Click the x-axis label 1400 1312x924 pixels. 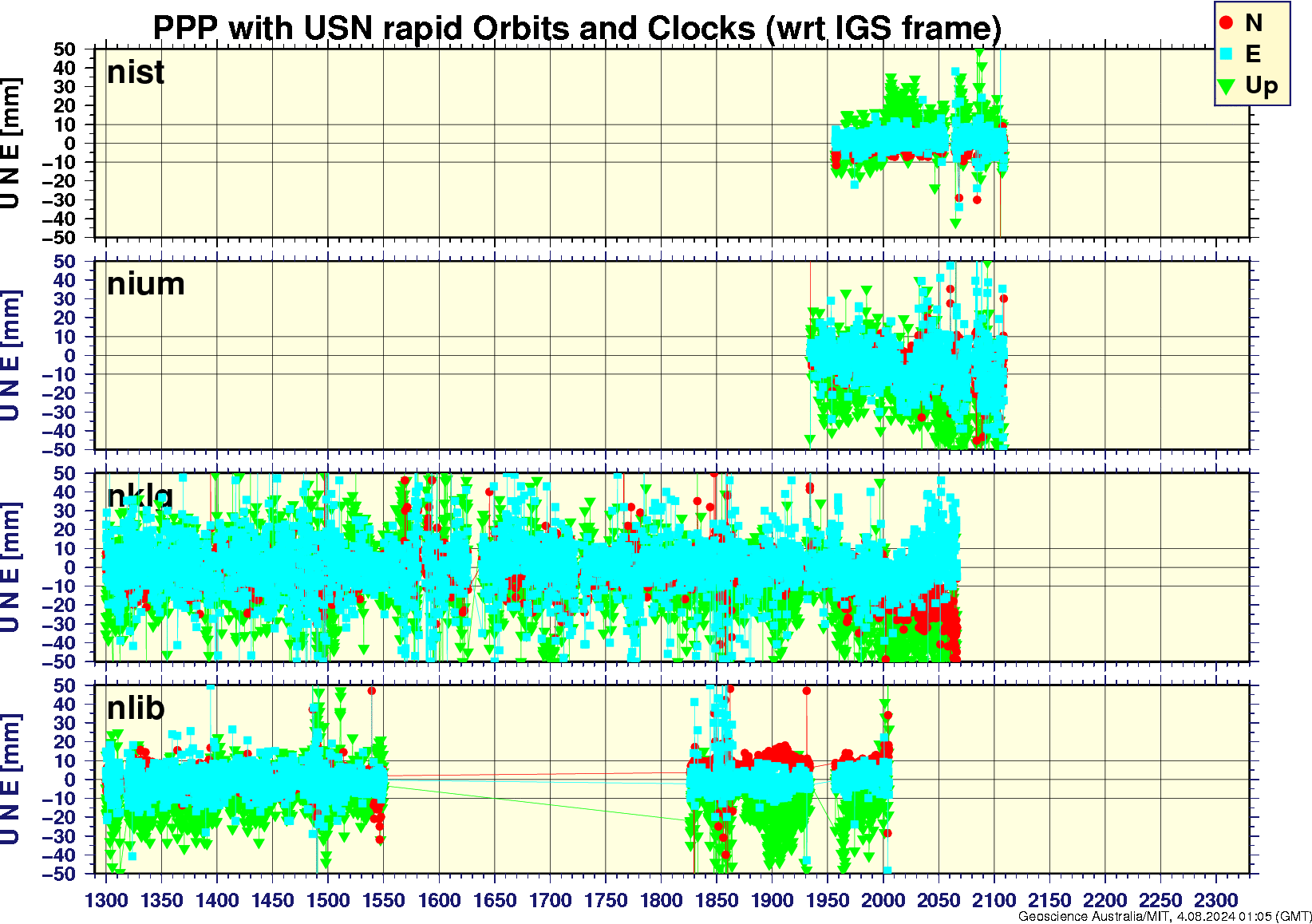217,900
